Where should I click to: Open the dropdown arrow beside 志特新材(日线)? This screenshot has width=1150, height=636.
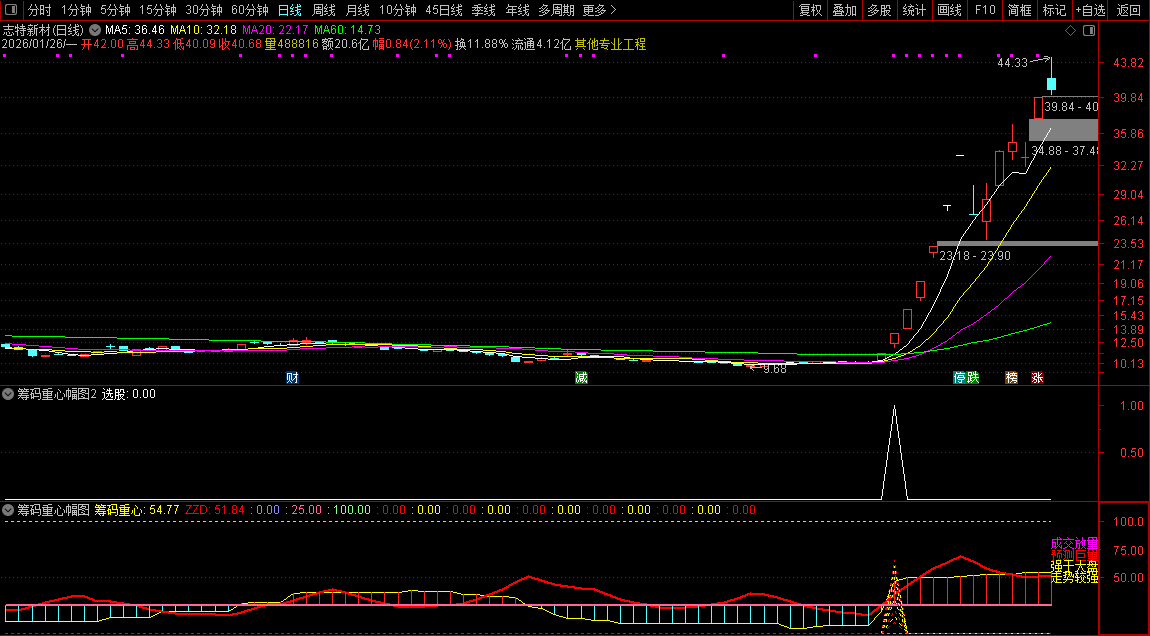click(x=95, y=30)
